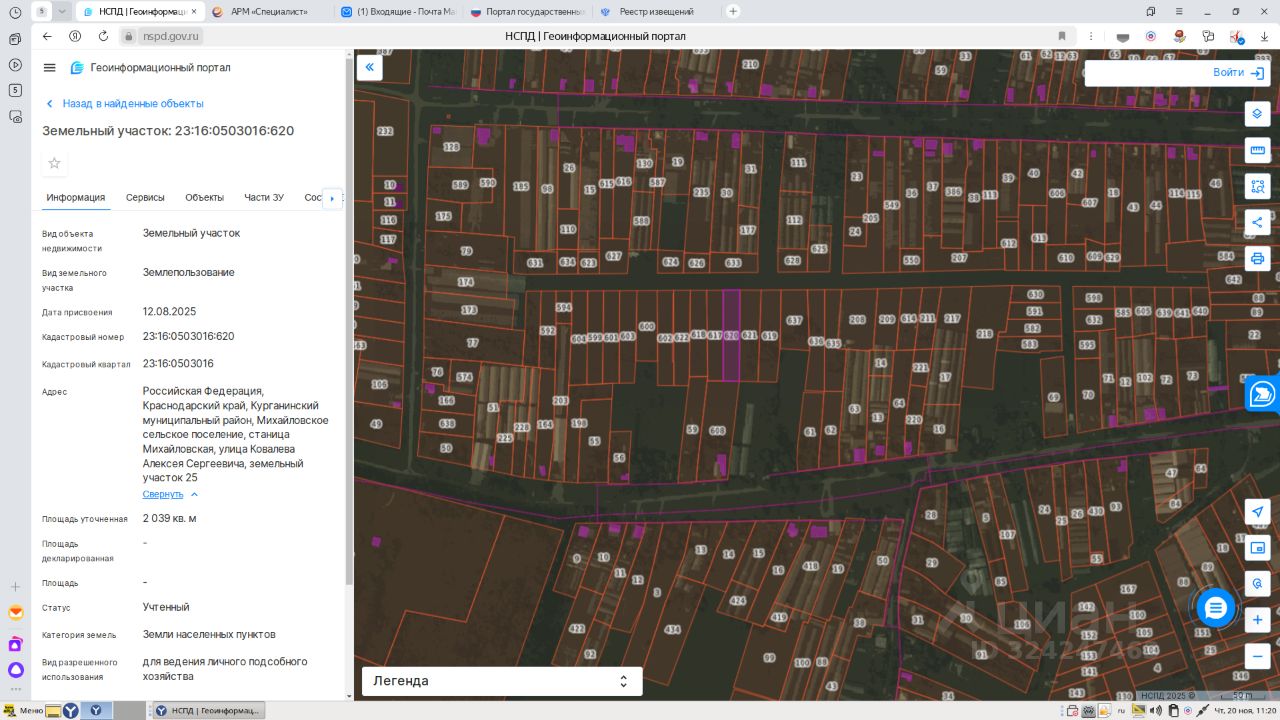This screenshot has width=1280, height=720.
Task: Click the highlighted parcel 620 on map
Action: point(731,355)
